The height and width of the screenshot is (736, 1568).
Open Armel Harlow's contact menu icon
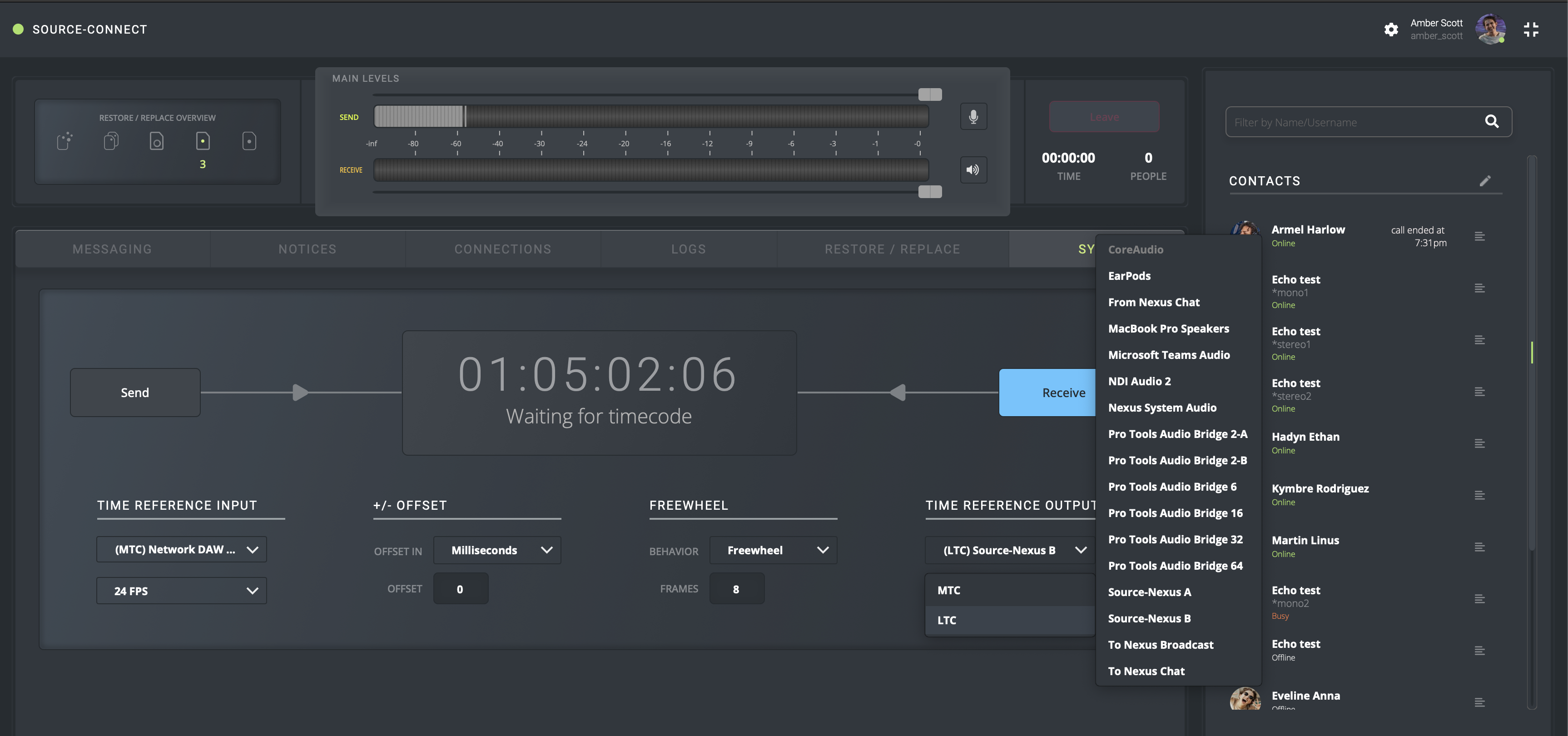[x=1480, y=236]
